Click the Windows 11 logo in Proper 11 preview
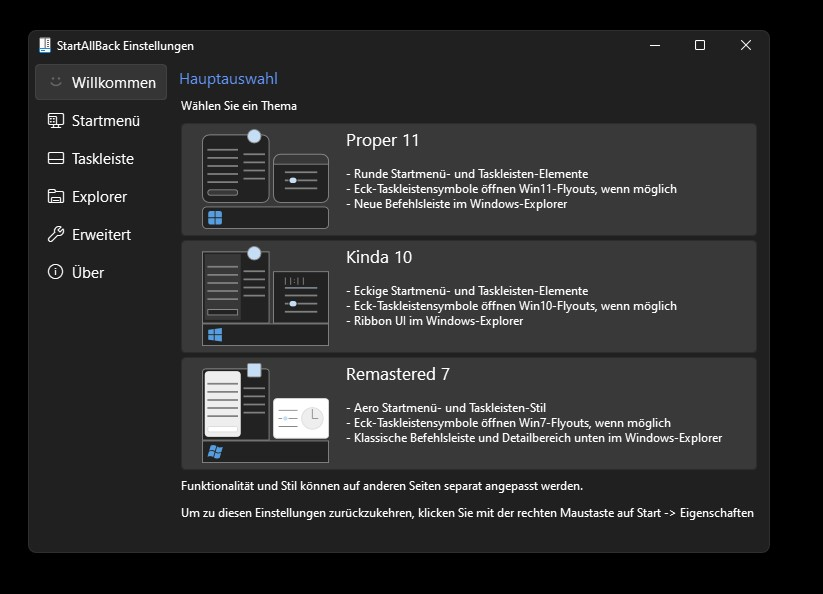The width and height of the screenshot is (823, 594). (x=215, y=218)
